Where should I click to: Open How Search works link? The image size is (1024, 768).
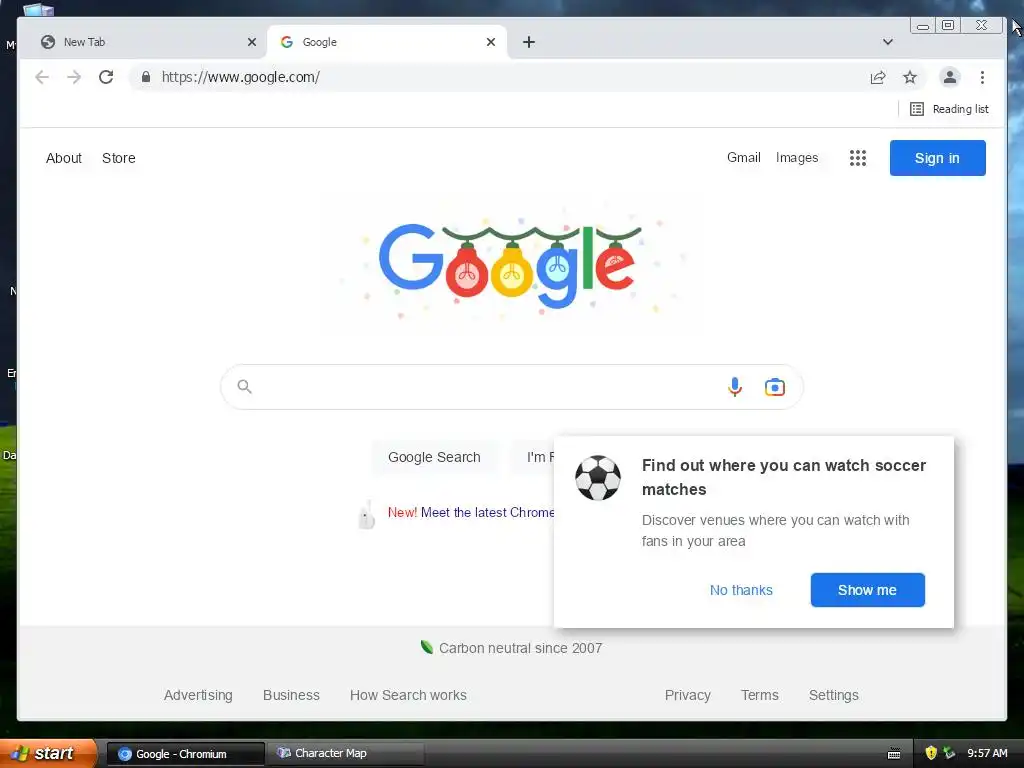point(408,695)
